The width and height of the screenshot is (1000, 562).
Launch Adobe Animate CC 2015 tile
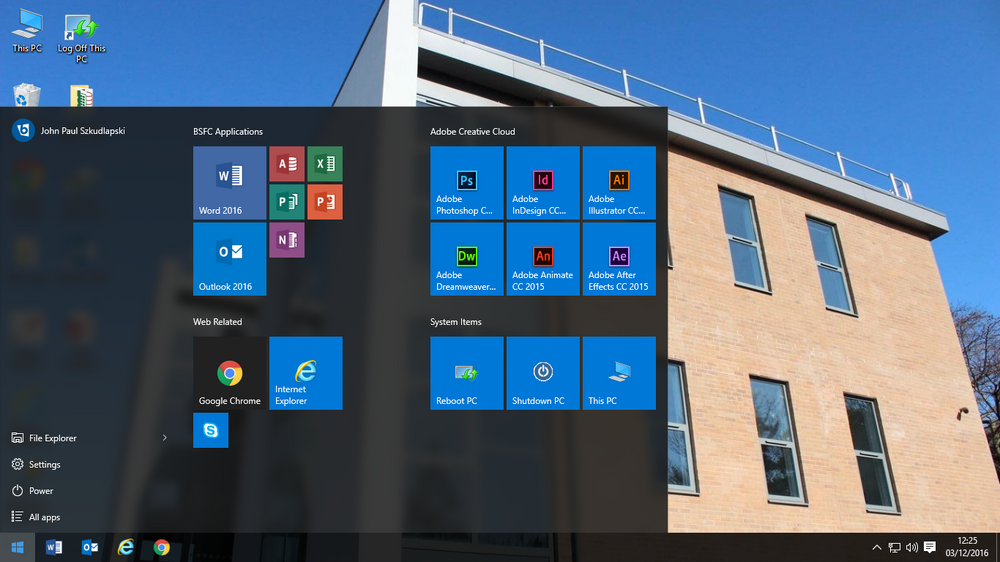point(543,259)
